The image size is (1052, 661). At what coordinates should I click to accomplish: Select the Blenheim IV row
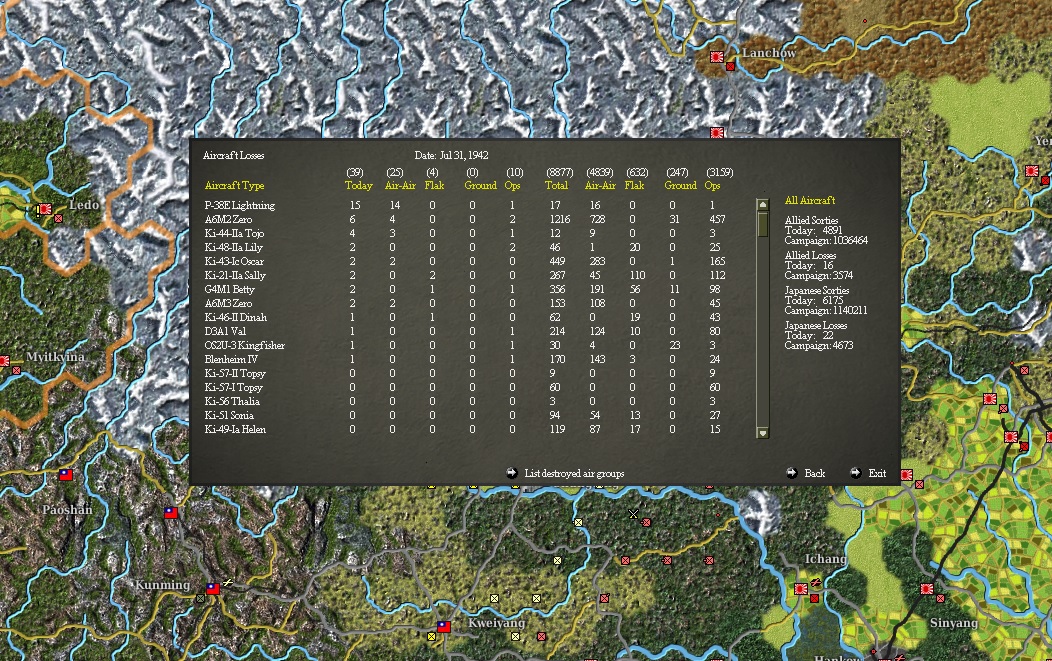click(466, 360)
